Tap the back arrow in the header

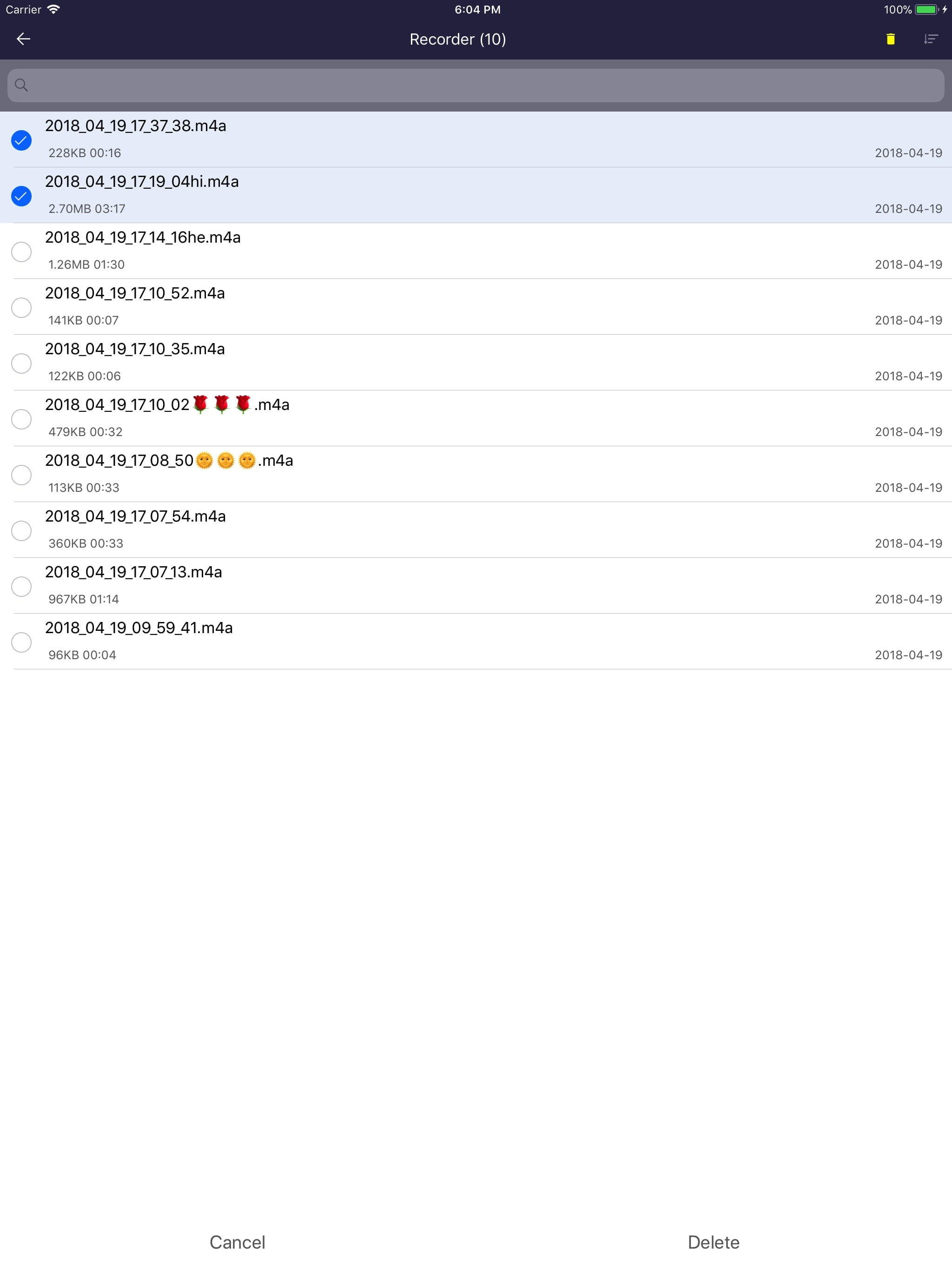tap(24, 39)
